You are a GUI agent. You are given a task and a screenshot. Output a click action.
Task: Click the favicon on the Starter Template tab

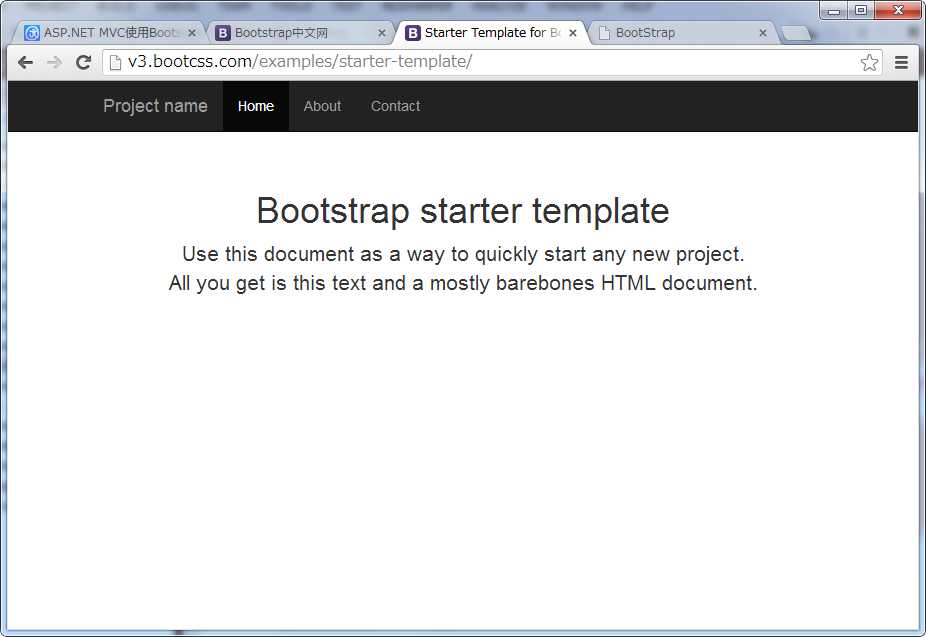413,33
